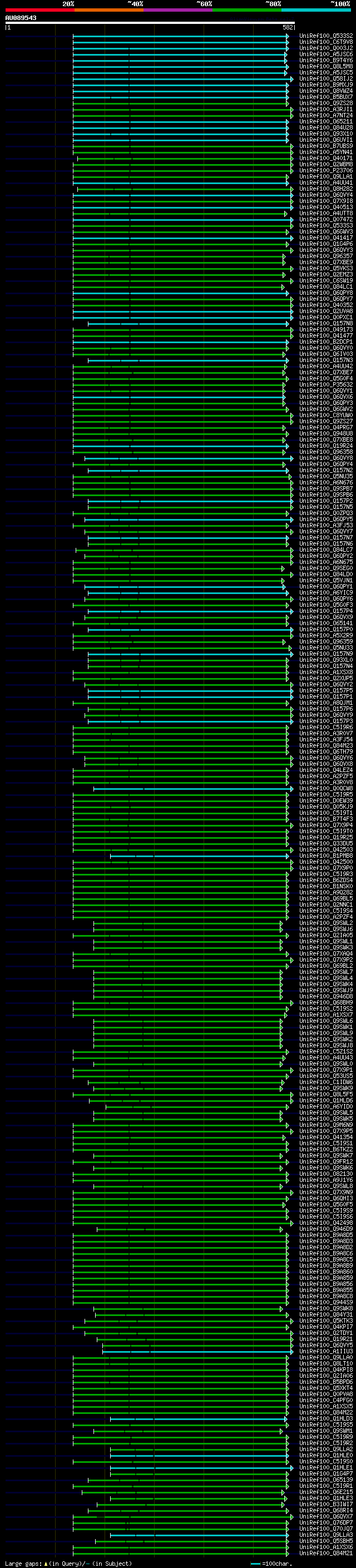Select the UniRef100_D0EW39 label

tap(326, 800)
